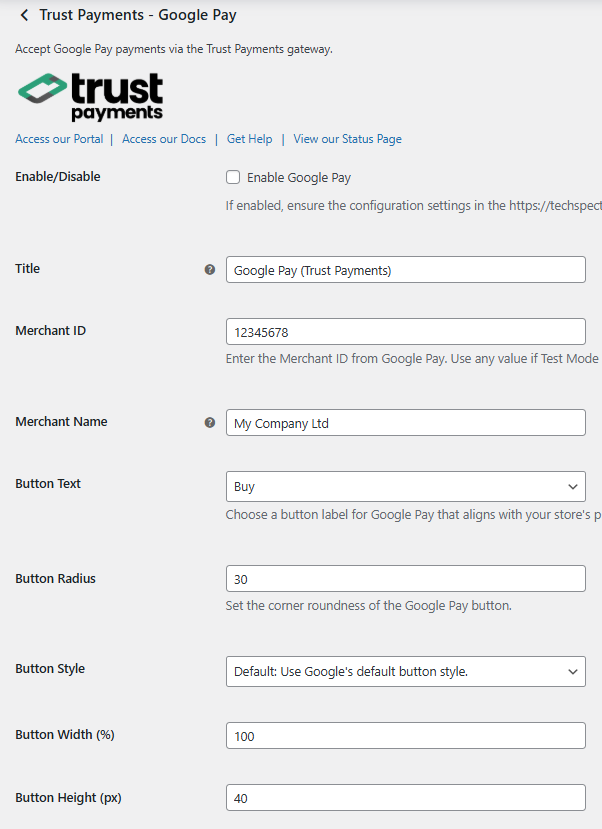Visit the View our Status Page link

tap(347, 139)
